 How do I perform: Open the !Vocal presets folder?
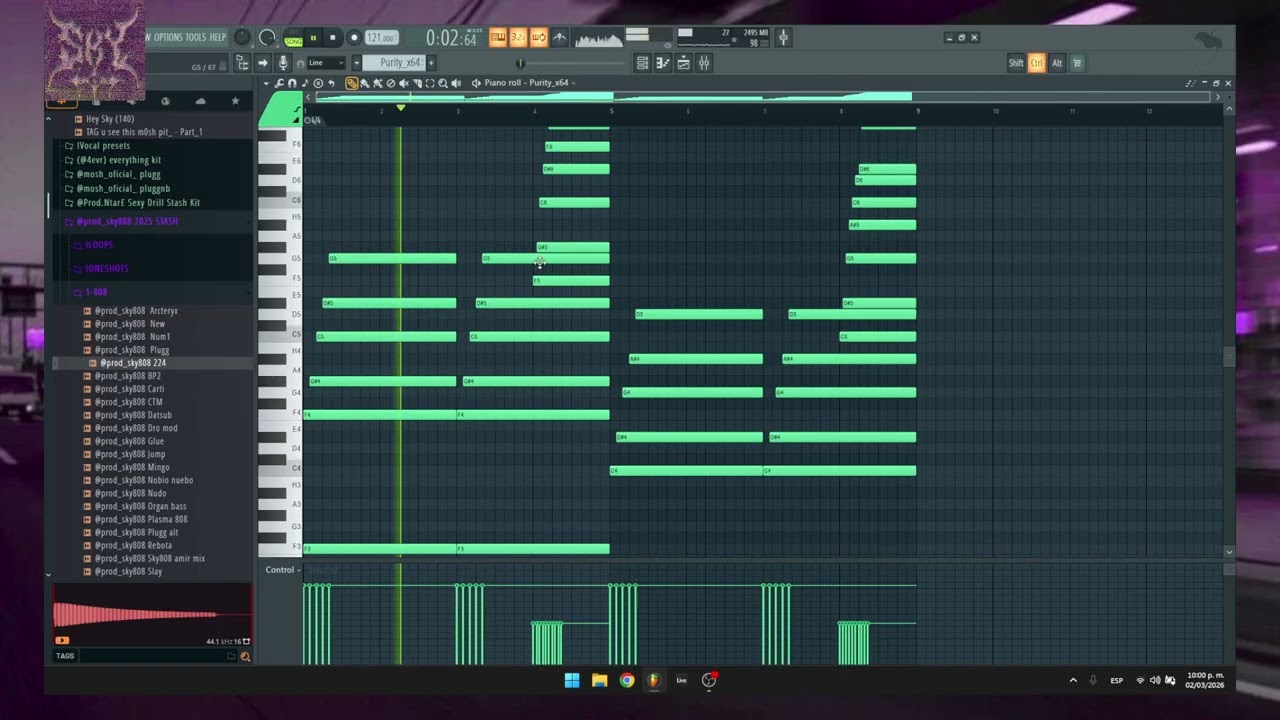pyautogui.click(x=103, y=146)
